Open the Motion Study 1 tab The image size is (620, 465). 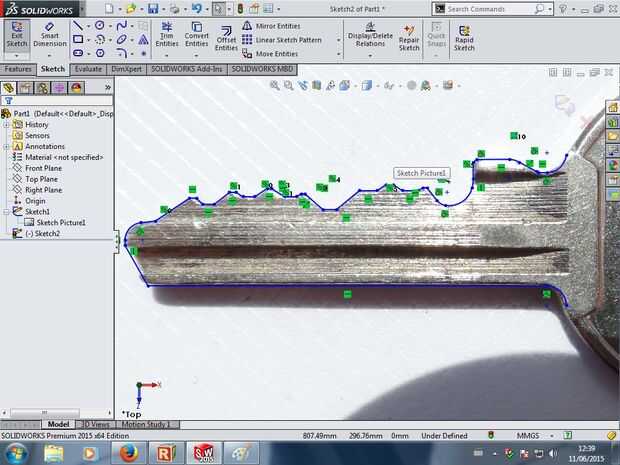[146, 424]
